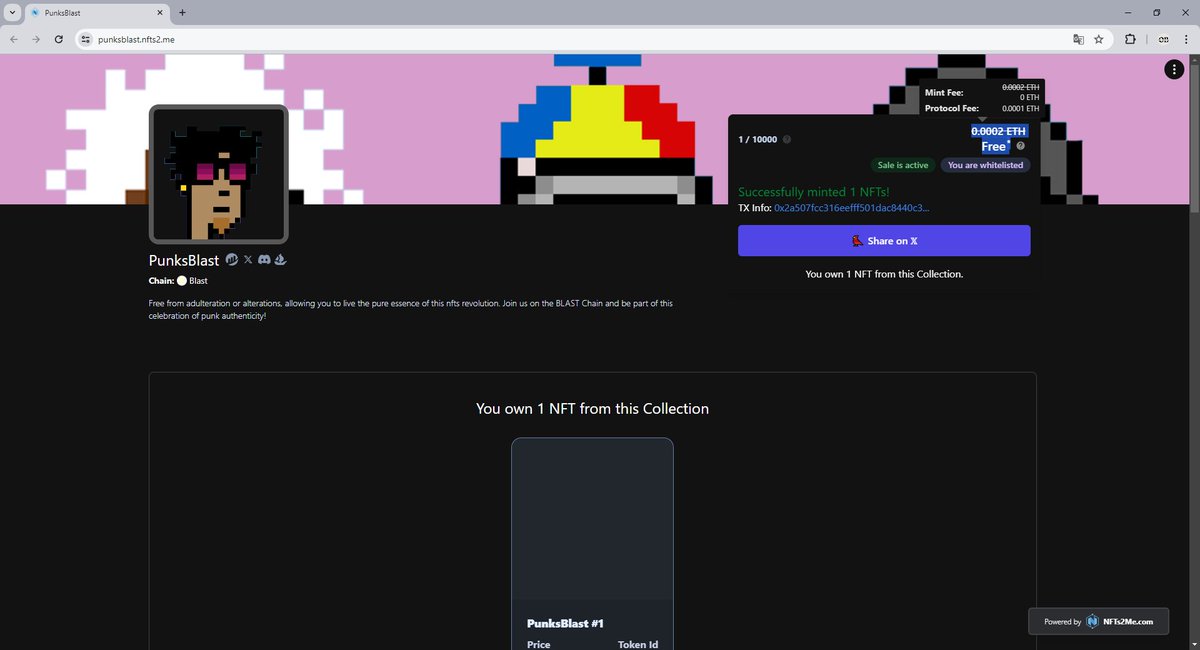Bookmark this page with the star icon

tap(1099, 39)
